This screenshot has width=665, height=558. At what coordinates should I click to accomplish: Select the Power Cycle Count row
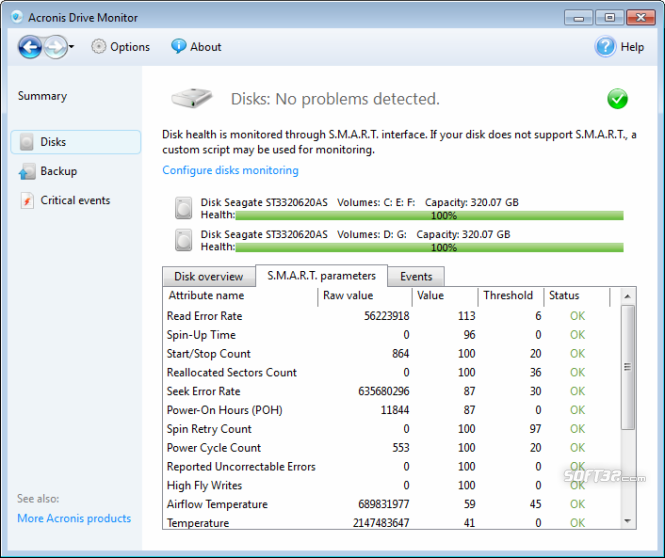click(x=392, y=448)
